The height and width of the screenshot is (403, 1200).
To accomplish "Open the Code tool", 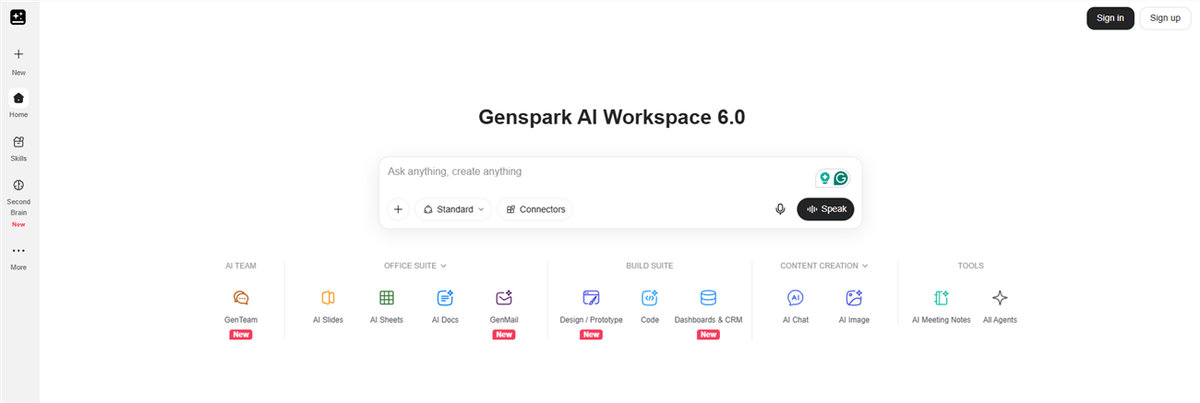I will click(x=650, y=307).
